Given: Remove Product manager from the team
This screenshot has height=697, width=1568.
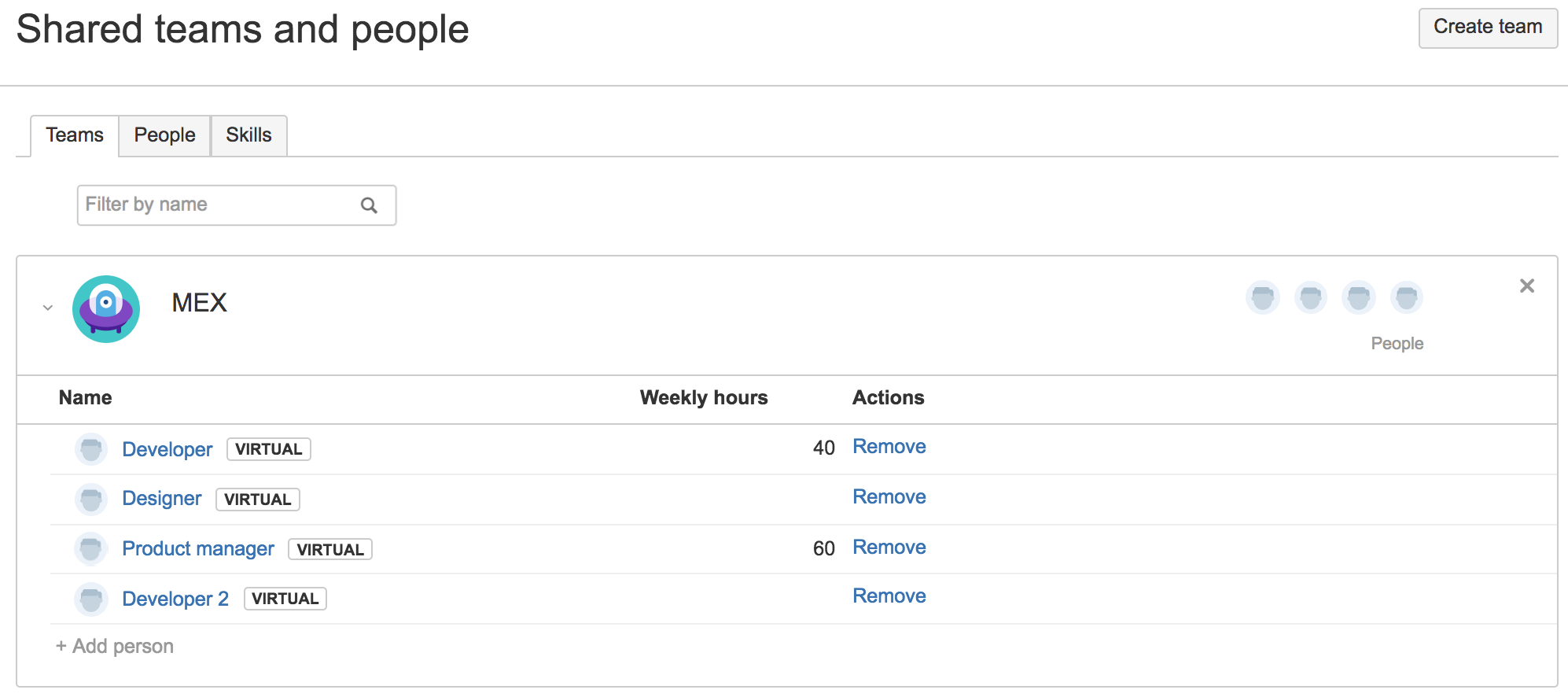Looking at the screenshot, I should 889,548.
